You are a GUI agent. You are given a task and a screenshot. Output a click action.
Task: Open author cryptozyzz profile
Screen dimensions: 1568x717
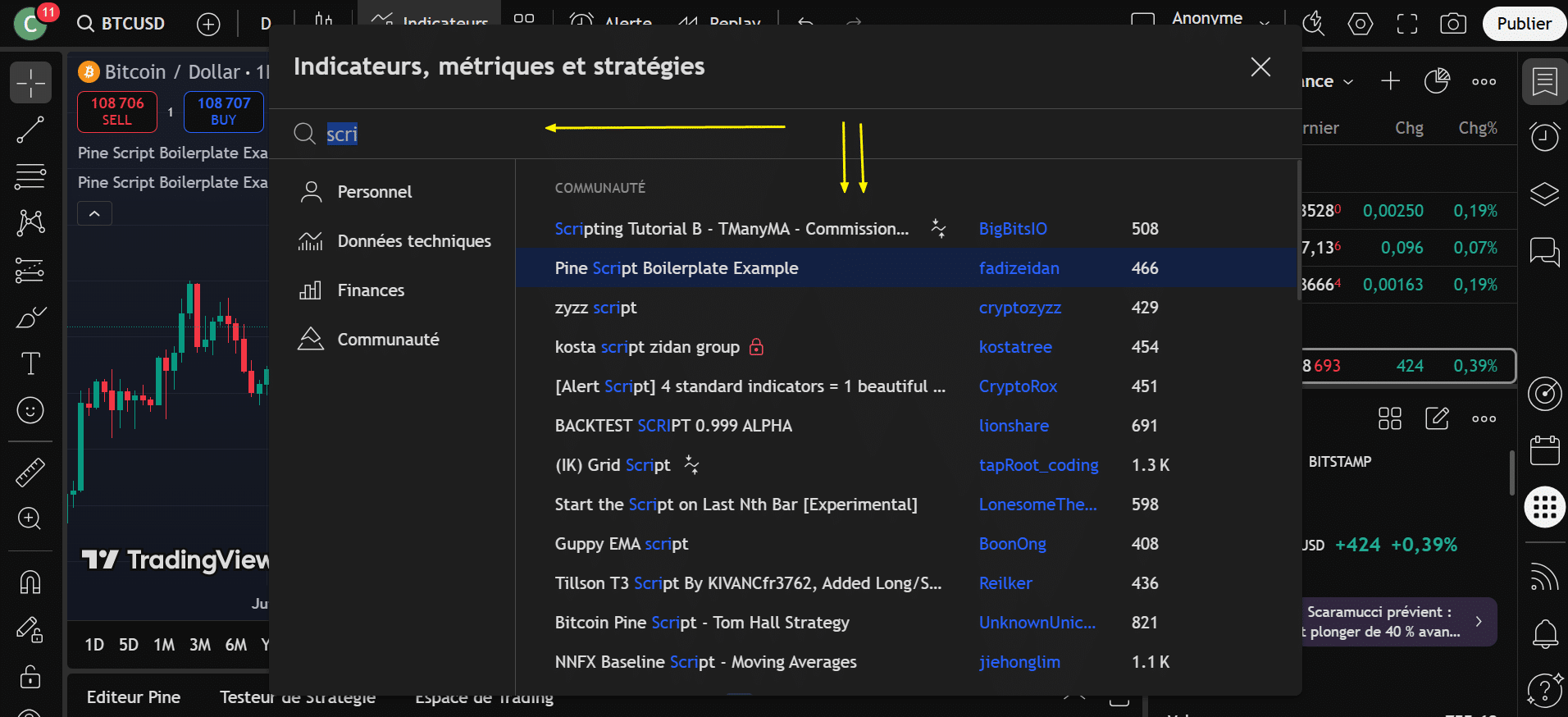pos(1019,308)
